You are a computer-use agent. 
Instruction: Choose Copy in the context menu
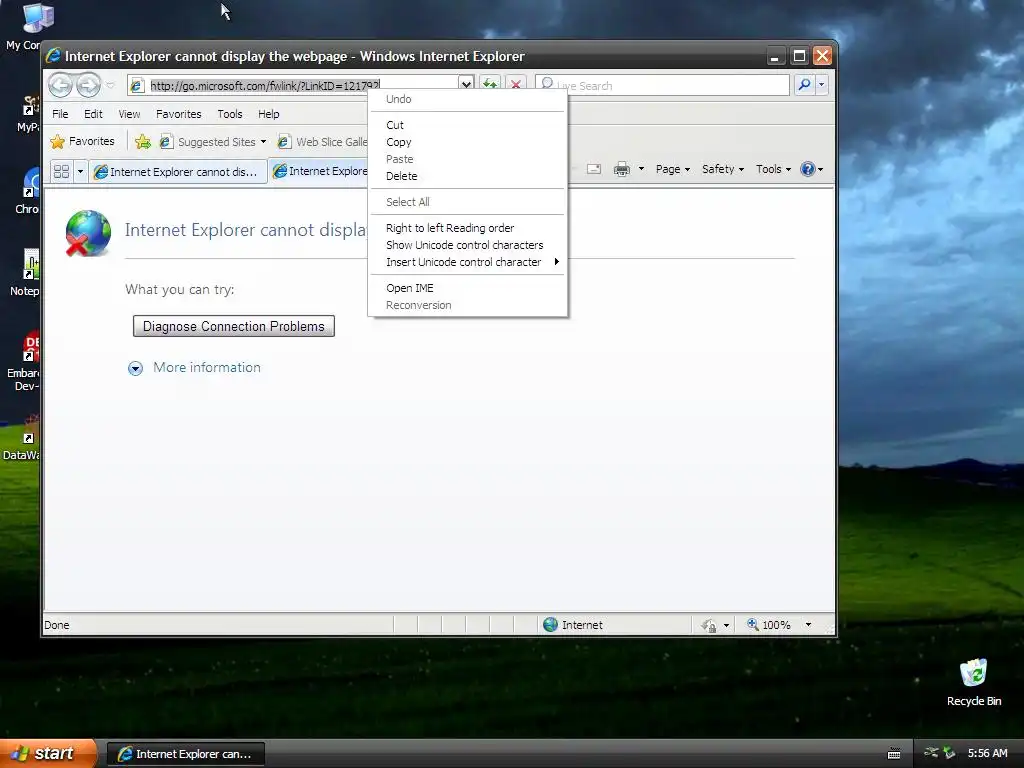tap(468, 142)
